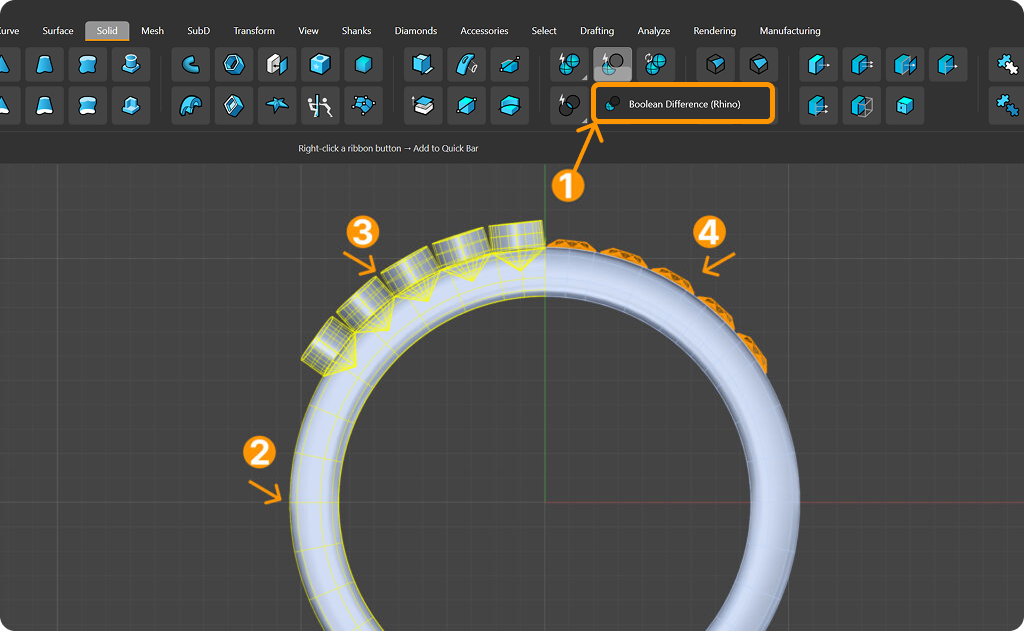The height and width of the screenshot is (631, 1024).
Task: Switch to the Shanks tab
Action: (356, 31)
